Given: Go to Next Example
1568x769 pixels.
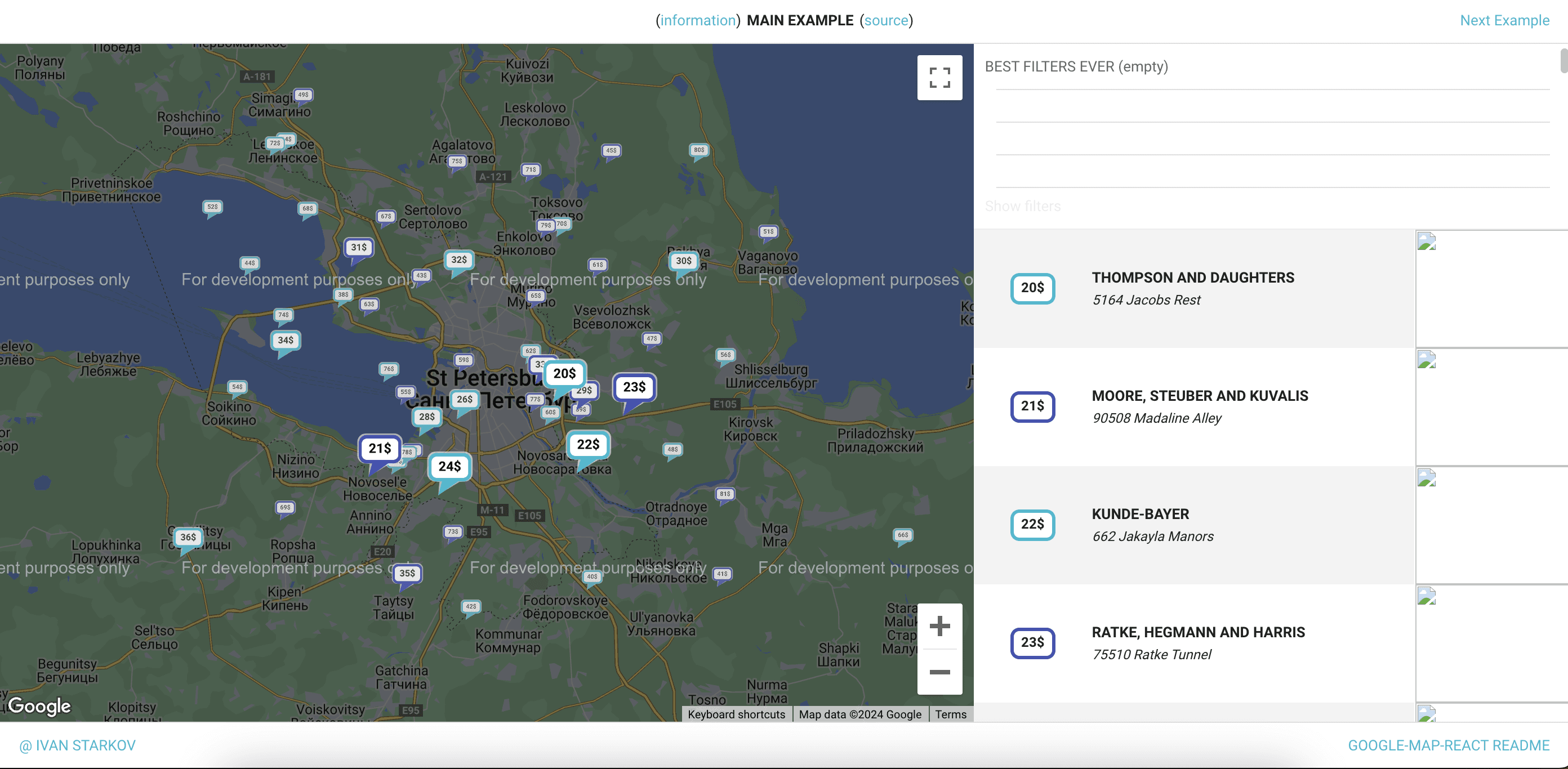Looking at the screenshot, I should tap(1504, 20).
